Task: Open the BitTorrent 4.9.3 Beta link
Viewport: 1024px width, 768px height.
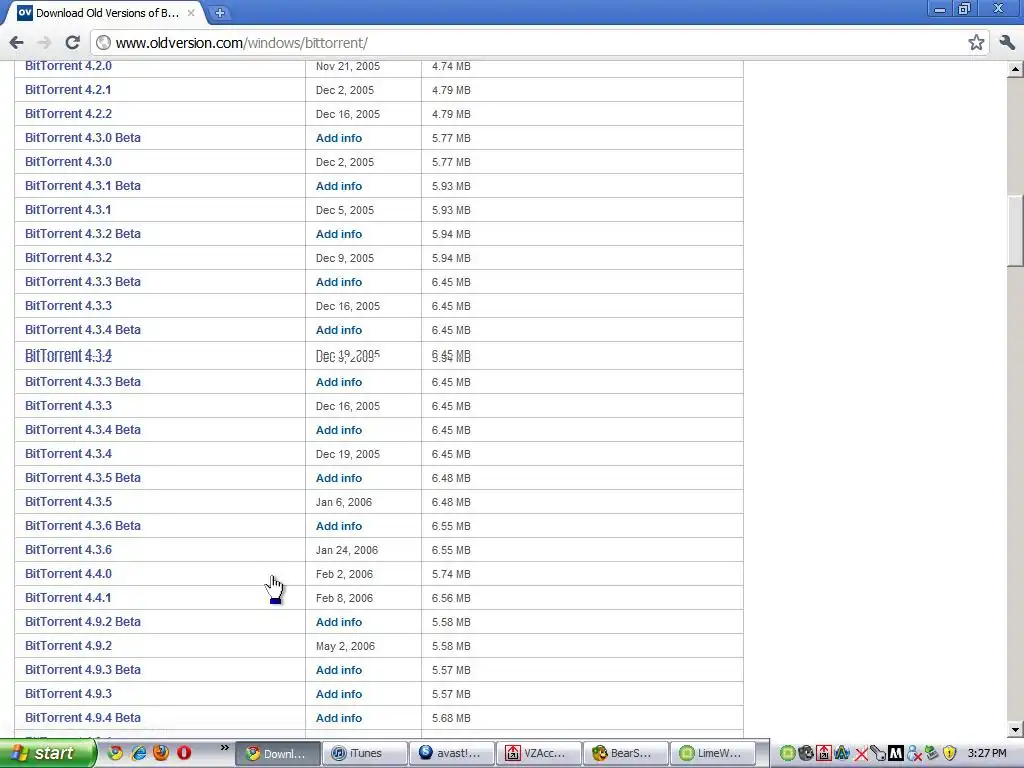Action: pos(83,670)
